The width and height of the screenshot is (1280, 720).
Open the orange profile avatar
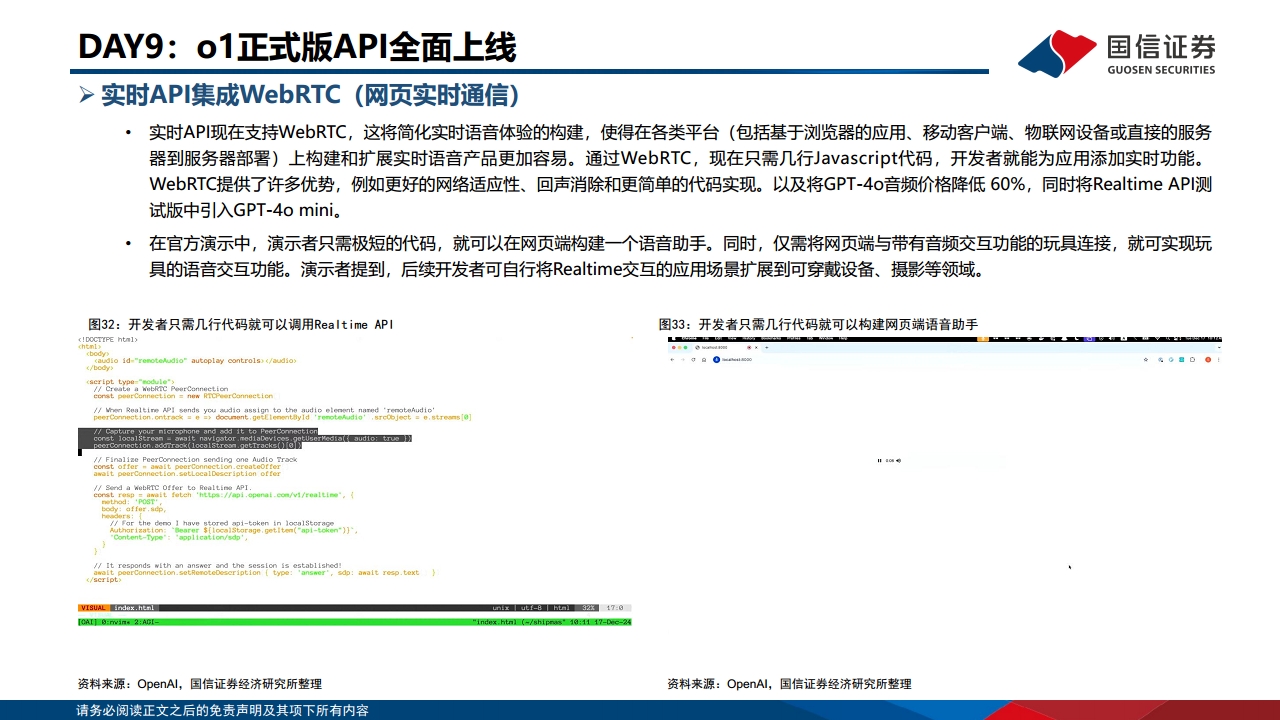coord(1208,360)
